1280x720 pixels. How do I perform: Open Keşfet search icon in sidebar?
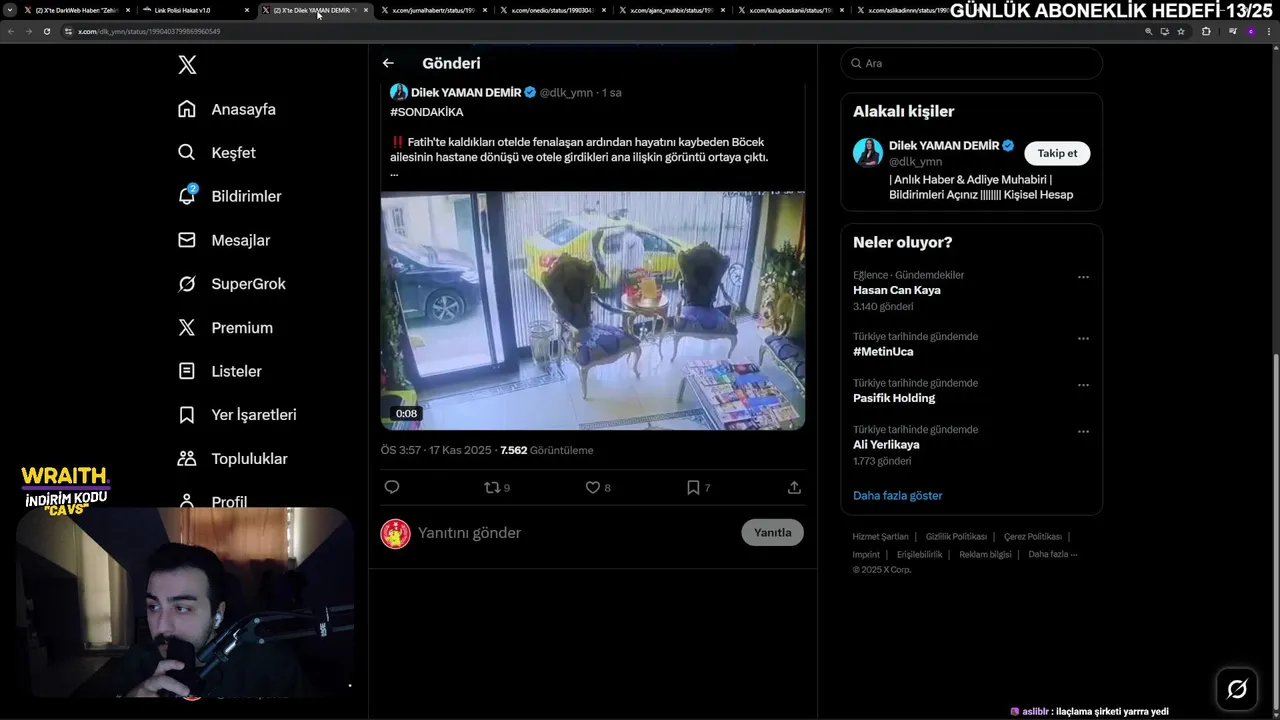pos(187,153)
